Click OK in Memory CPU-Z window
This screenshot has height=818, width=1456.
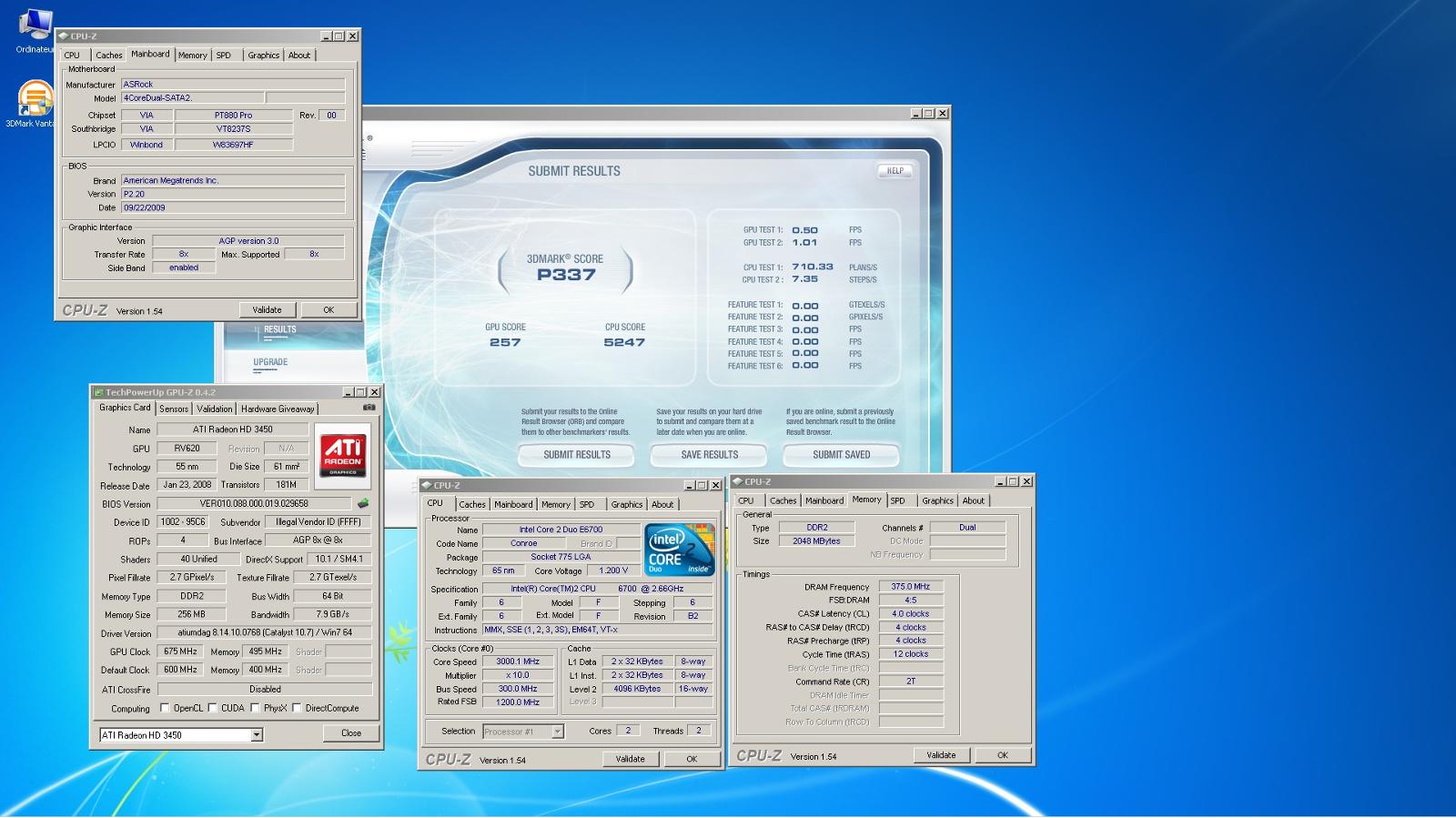pyautogui.click(x=1003, y=755)
